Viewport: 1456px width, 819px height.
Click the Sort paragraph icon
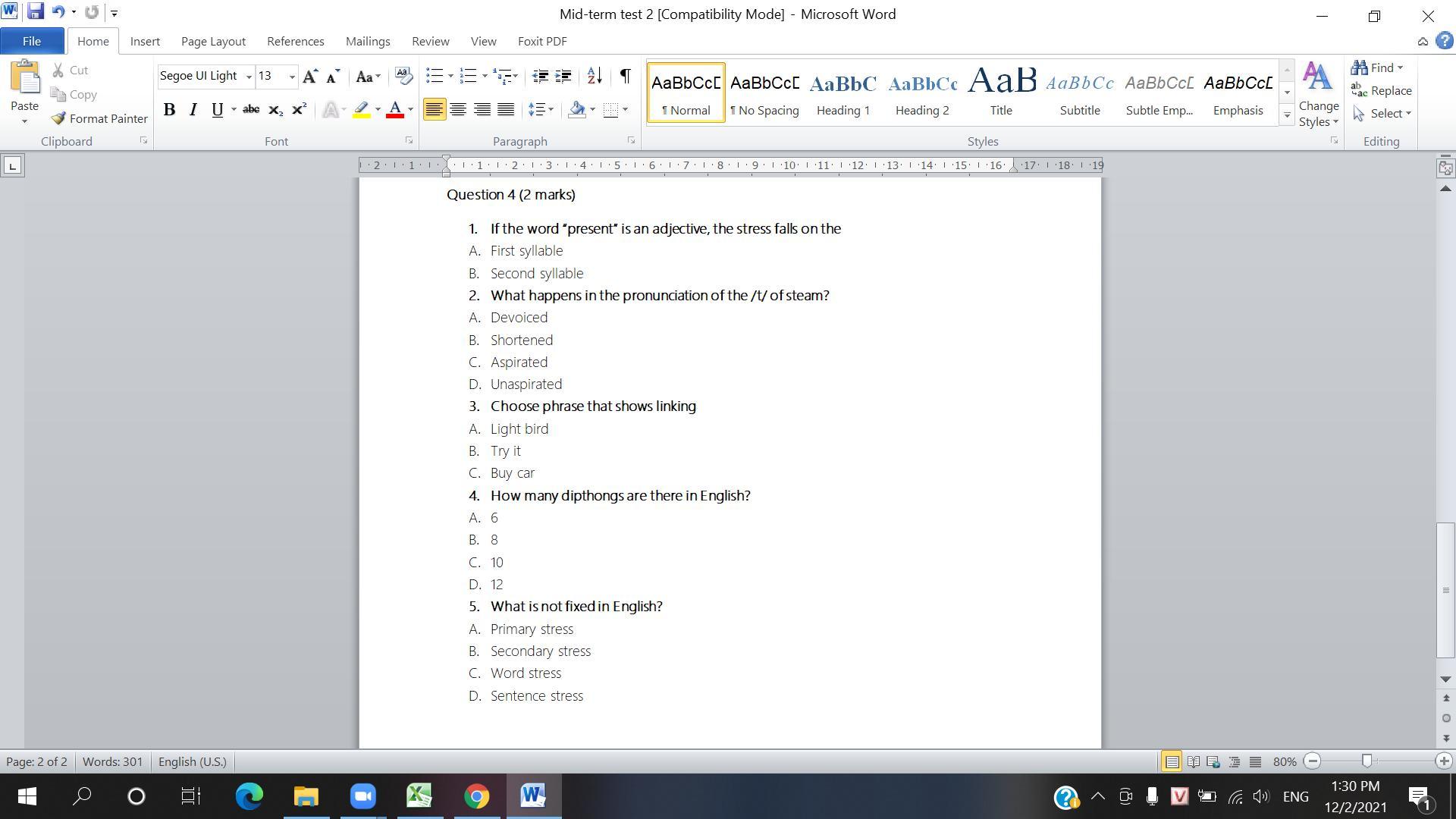(595, 76)
